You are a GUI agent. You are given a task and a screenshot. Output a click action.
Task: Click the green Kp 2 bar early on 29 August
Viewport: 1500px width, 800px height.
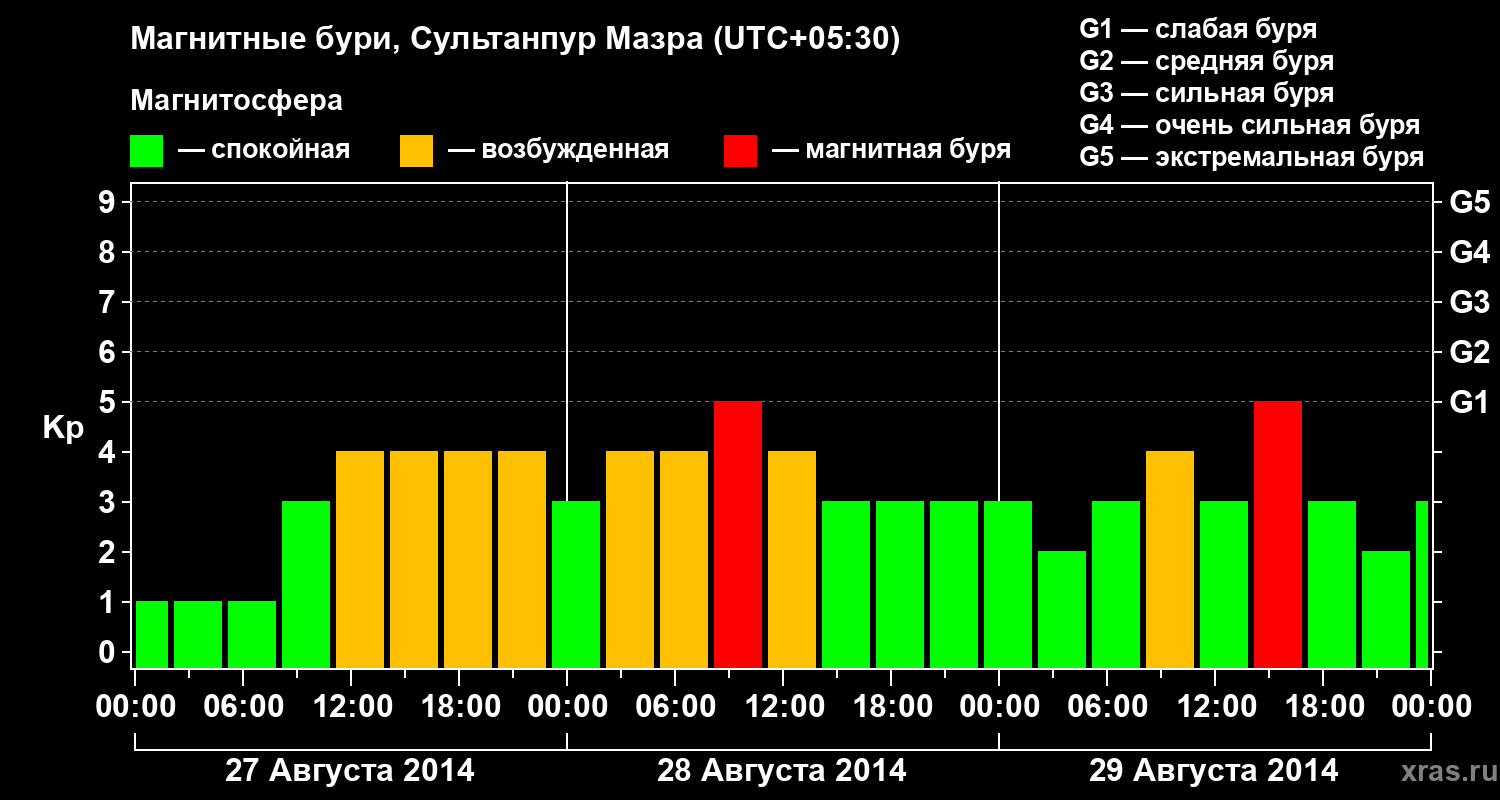(1062, 609)
